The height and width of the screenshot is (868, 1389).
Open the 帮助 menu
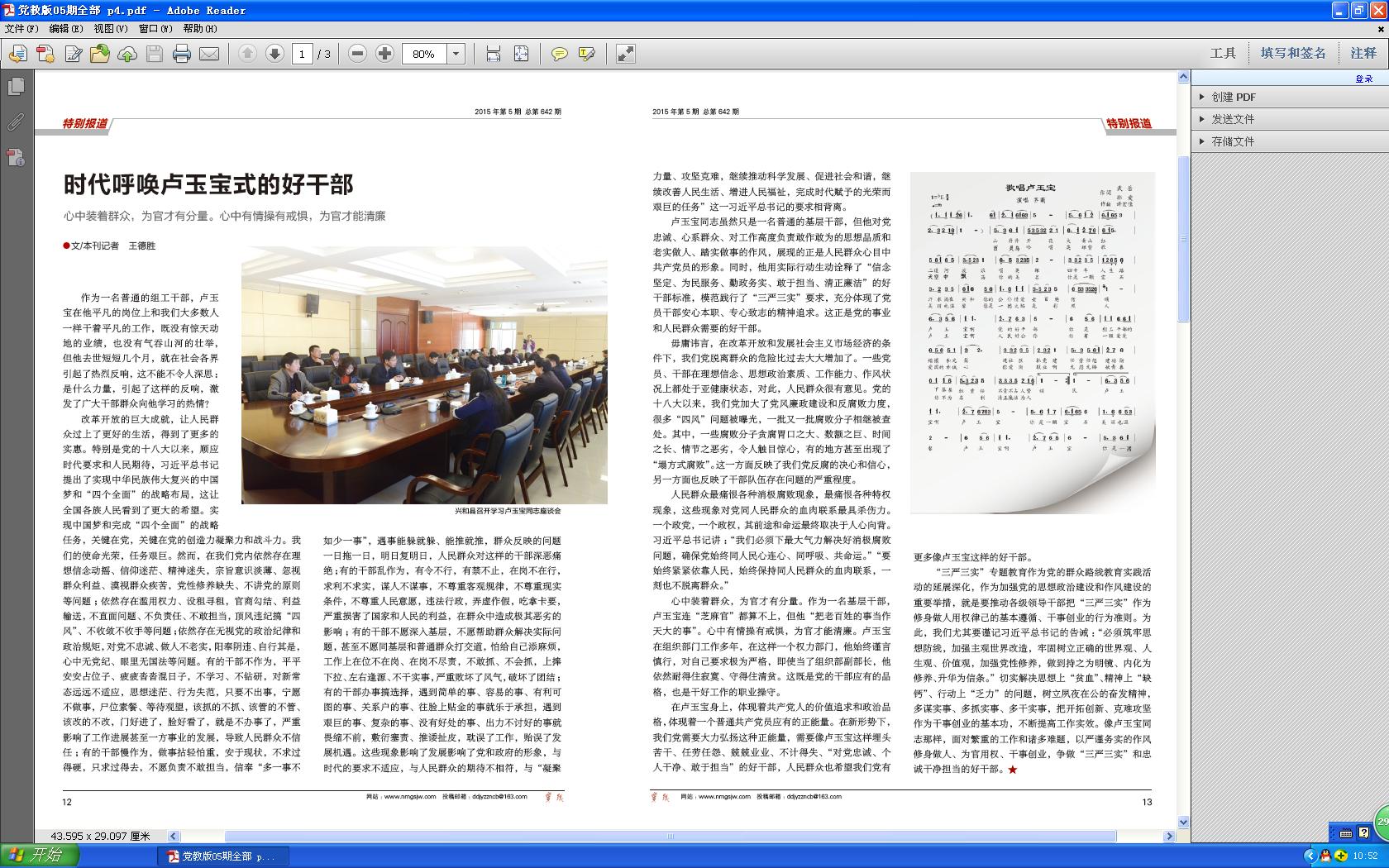coord(199,28)
